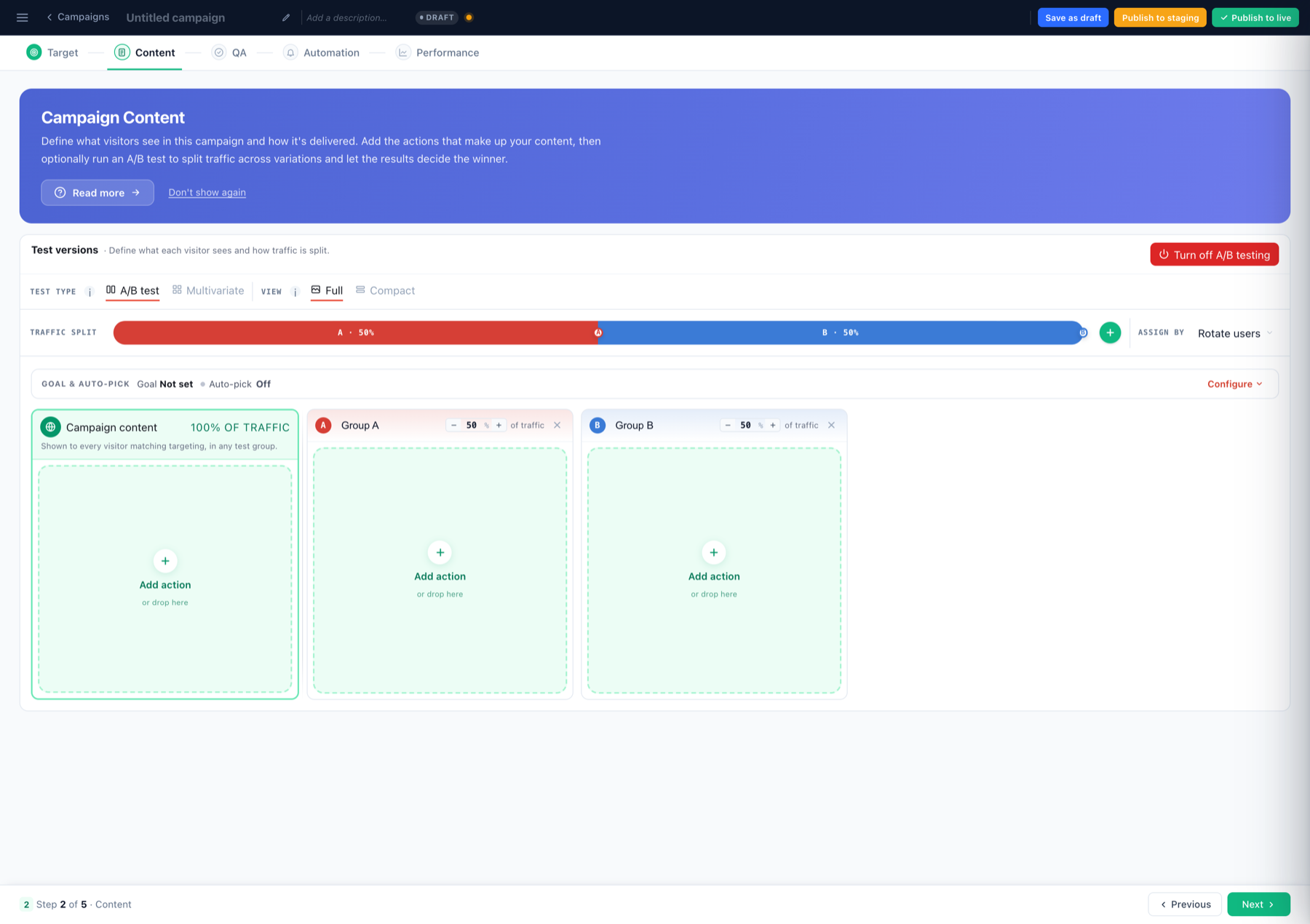Dismiss banner via Don't show again
The width and height of the screenshot is (1310, 924).
point(207,193)
